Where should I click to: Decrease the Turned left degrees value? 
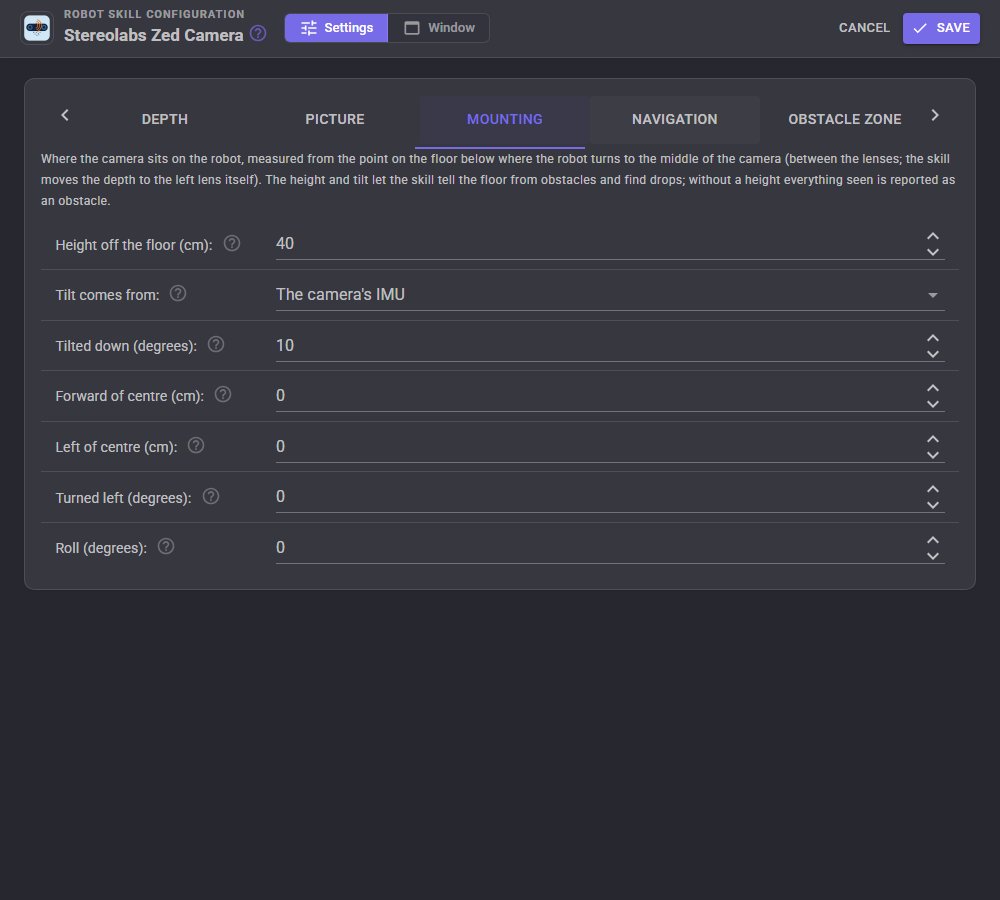pyautogui.click(x=932, y=505)
